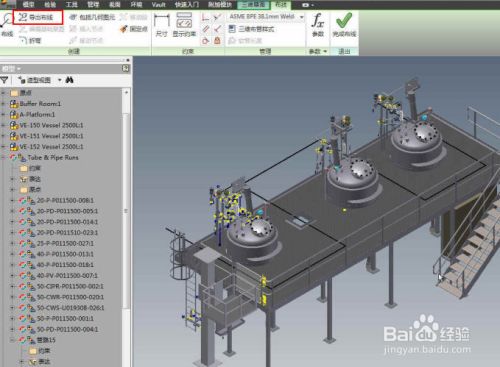Click the browser filter funnel icon
Image resolution: width=500 pixels, height=367 pixels.
(4, 80)
